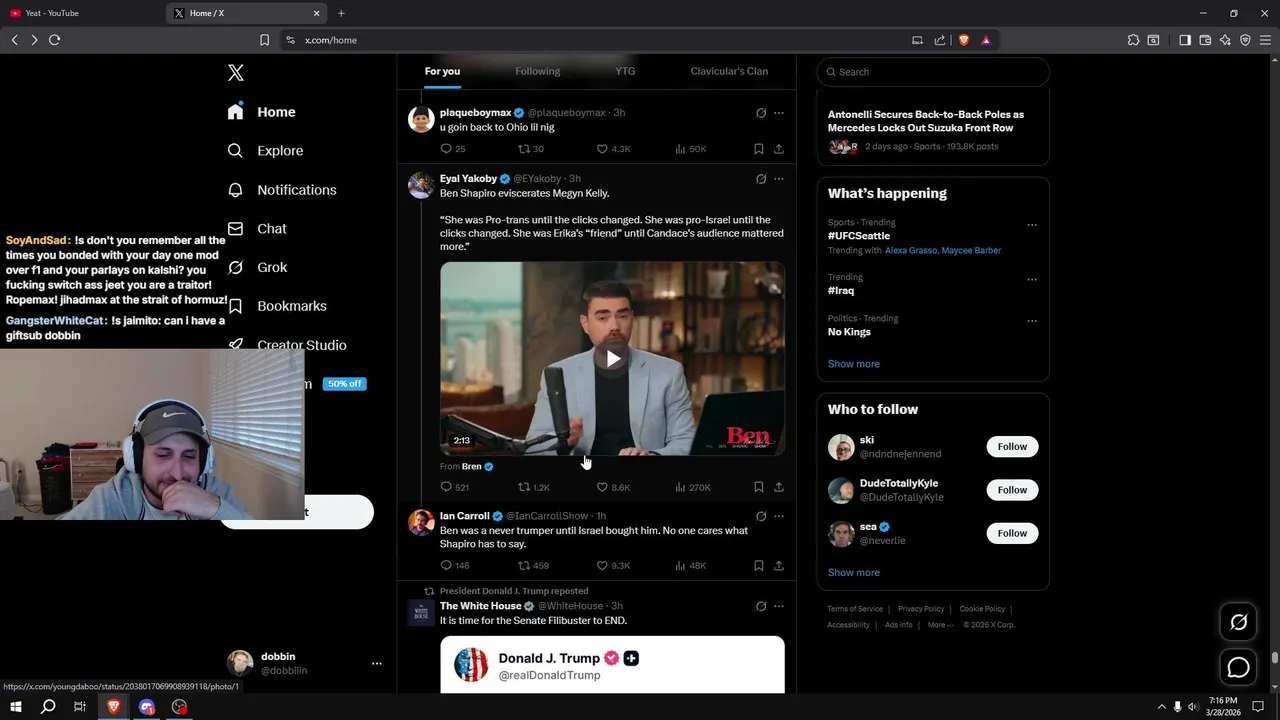This screenshot has width=1280, height=720.
Task: Follow the ski account
Action: (1012, 447)
